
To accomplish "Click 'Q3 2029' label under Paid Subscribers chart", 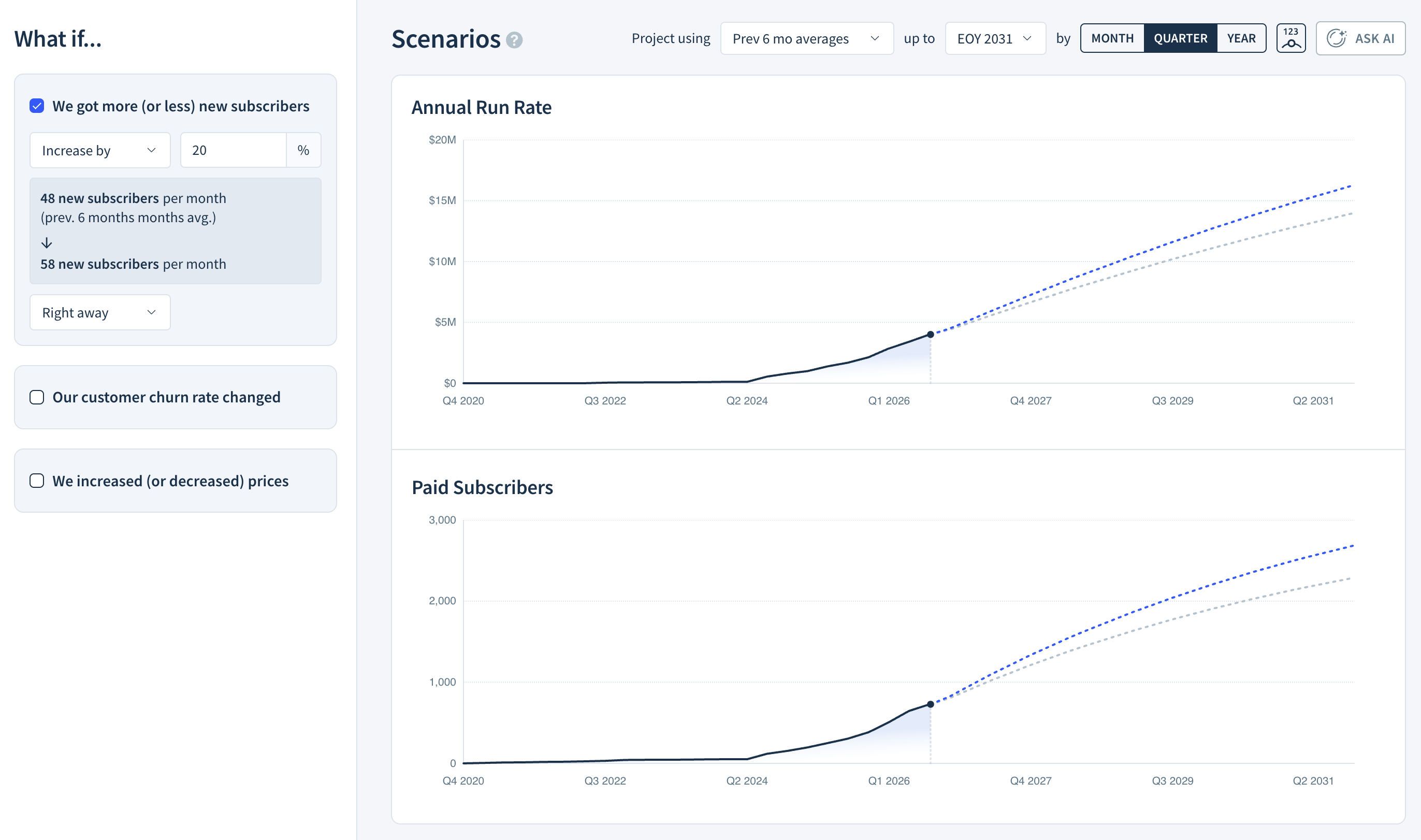I will 1172,781.
